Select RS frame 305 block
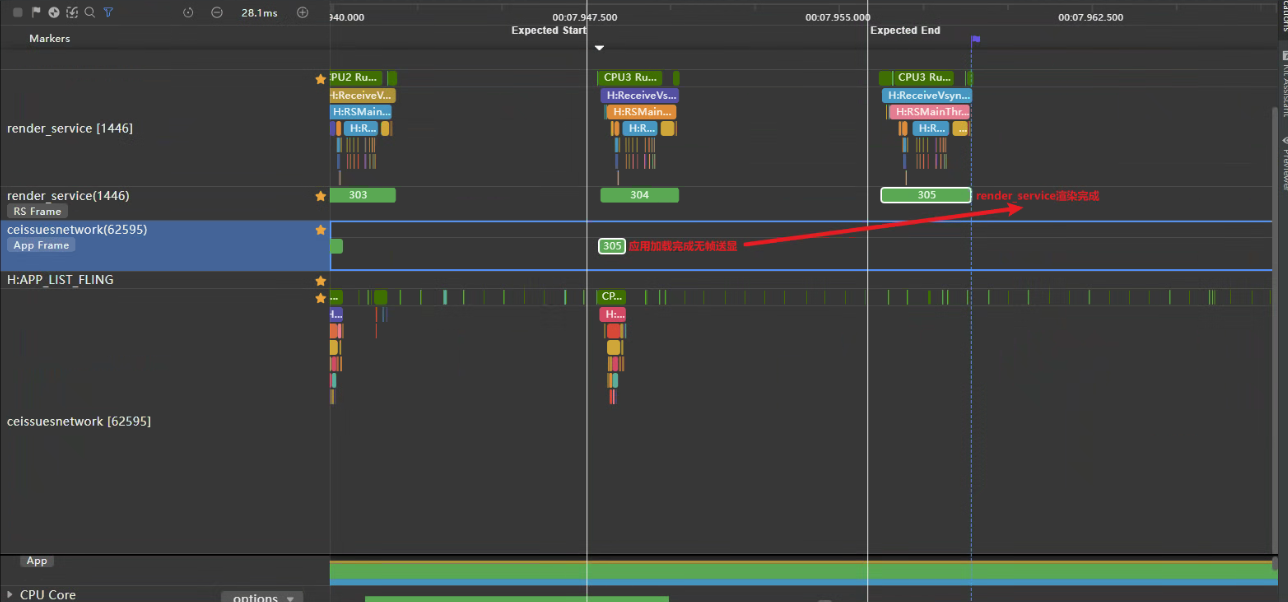Screen dimensions: 1288x602 (926, 195)
